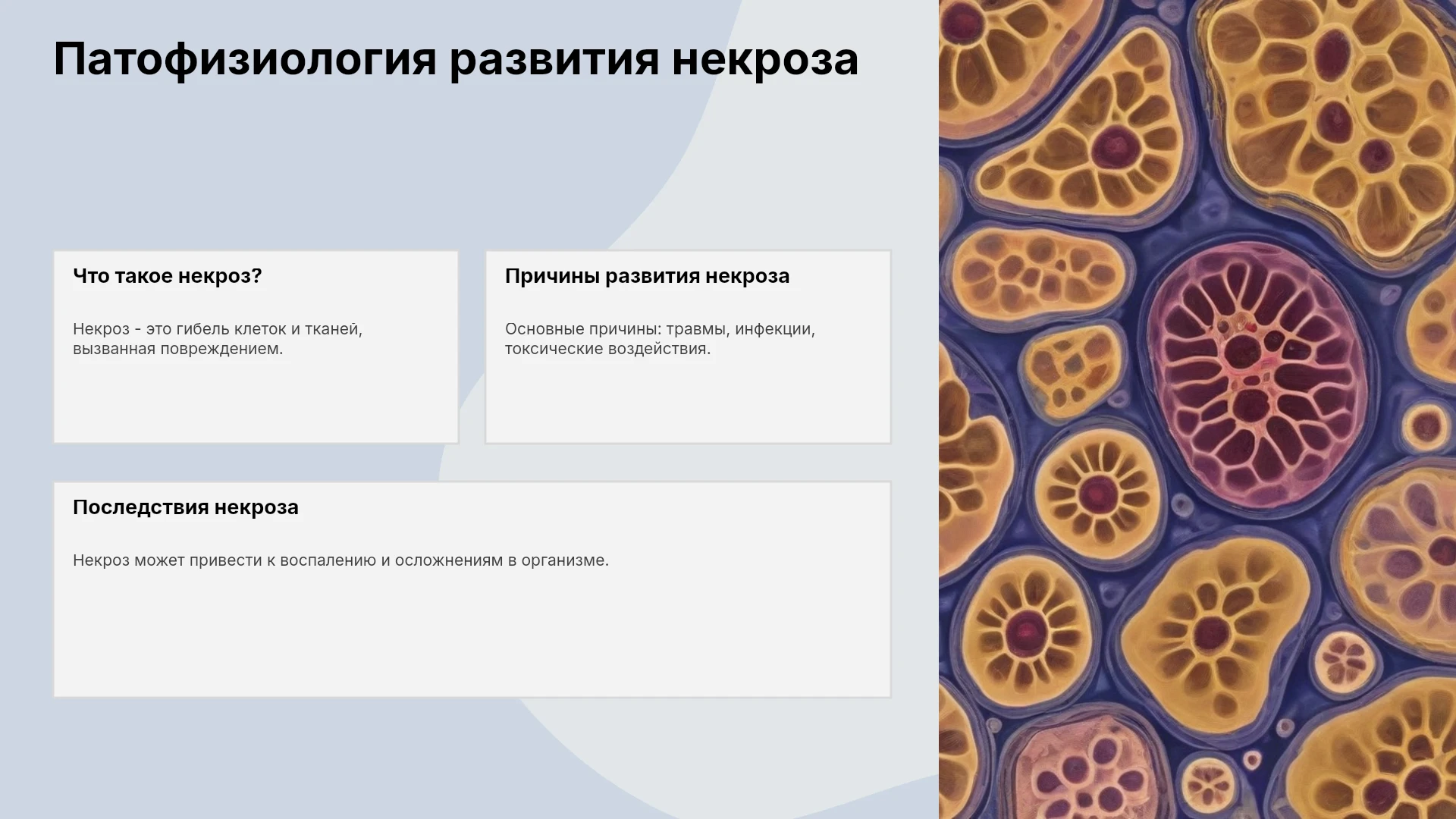Click the heading 'Причины развития некроза'
Image resolution: width=1456 pixels, height=819 pixels.
click(x=647, y=276)
